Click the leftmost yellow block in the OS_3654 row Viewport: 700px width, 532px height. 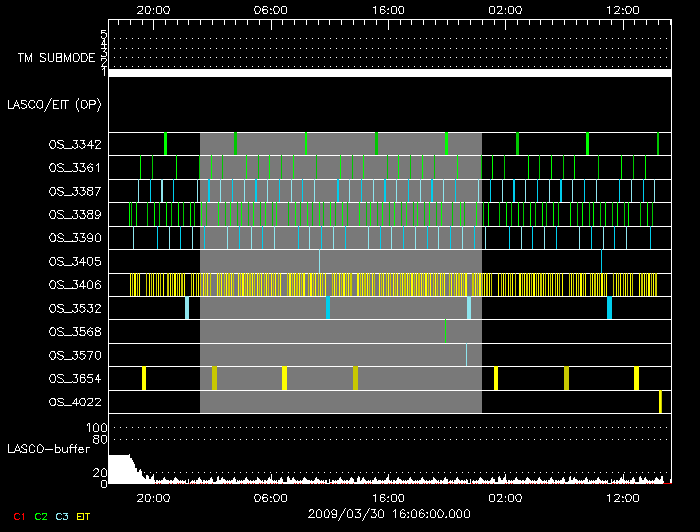coord(144,378)
